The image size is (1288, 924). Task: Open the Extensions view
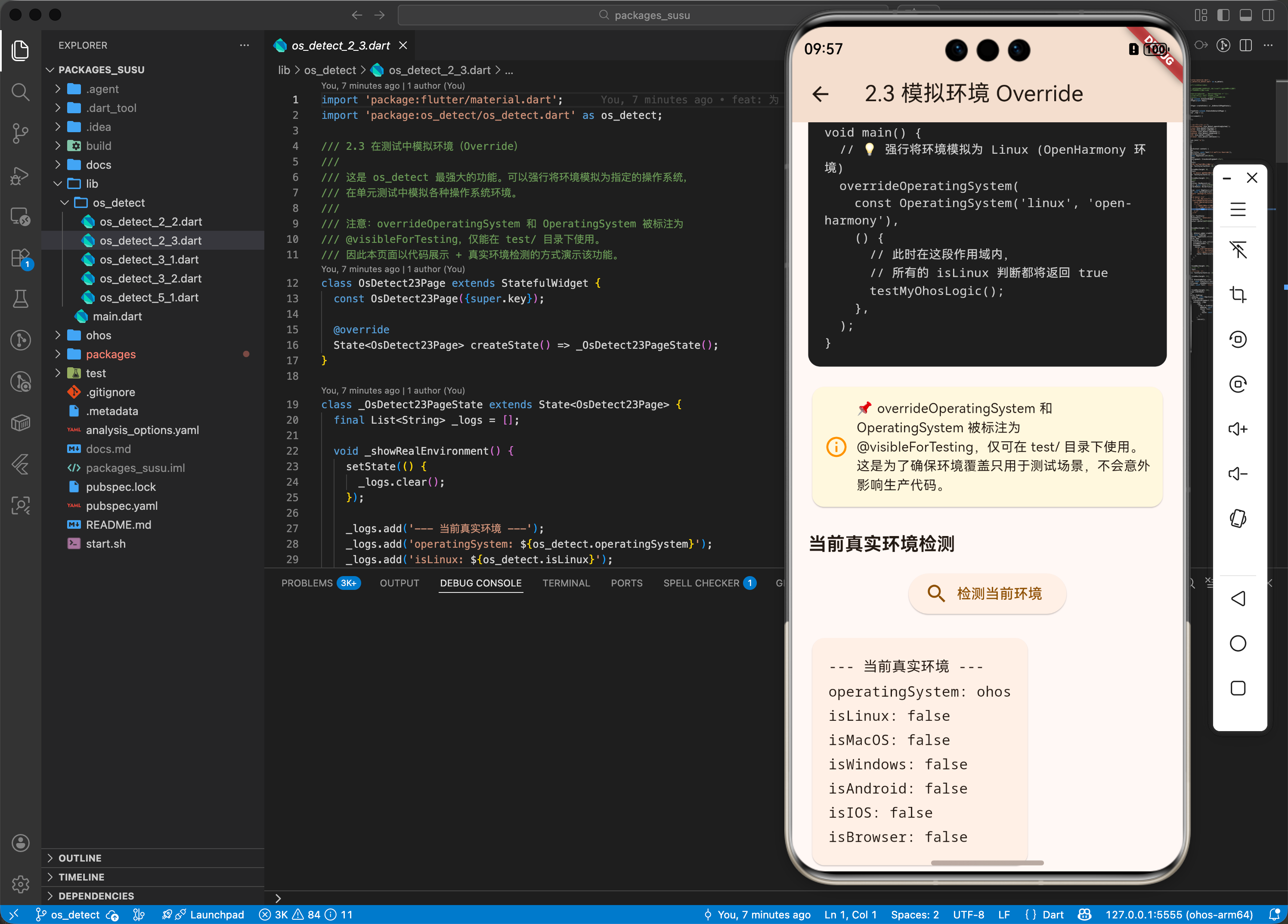pyautogui.click(x=20, y=257)
